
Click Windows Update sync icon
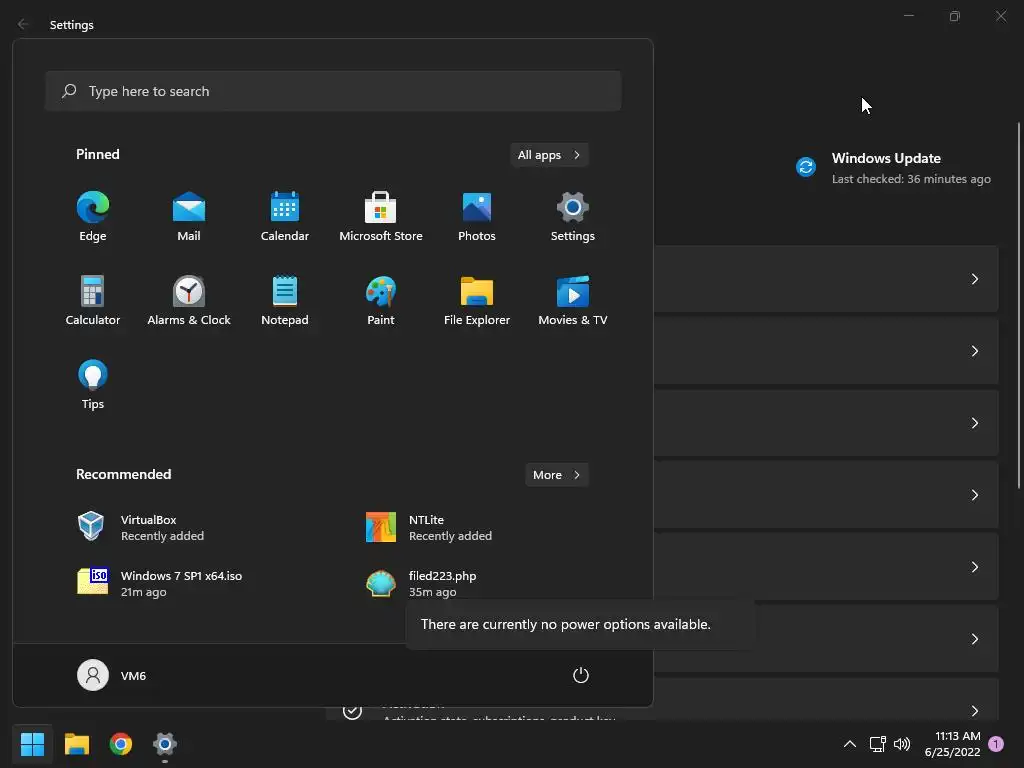pos(806,167)
